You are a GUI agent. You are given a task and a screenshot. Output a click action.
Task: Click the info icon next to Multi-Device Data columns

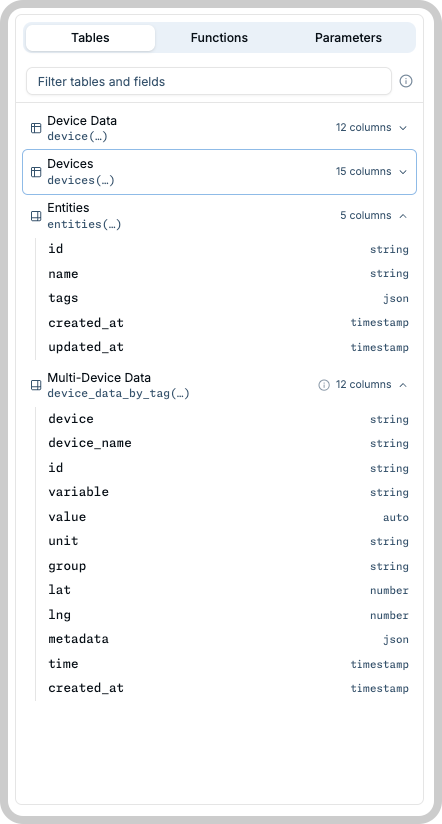pyautogui.click(x=324, y=385)
